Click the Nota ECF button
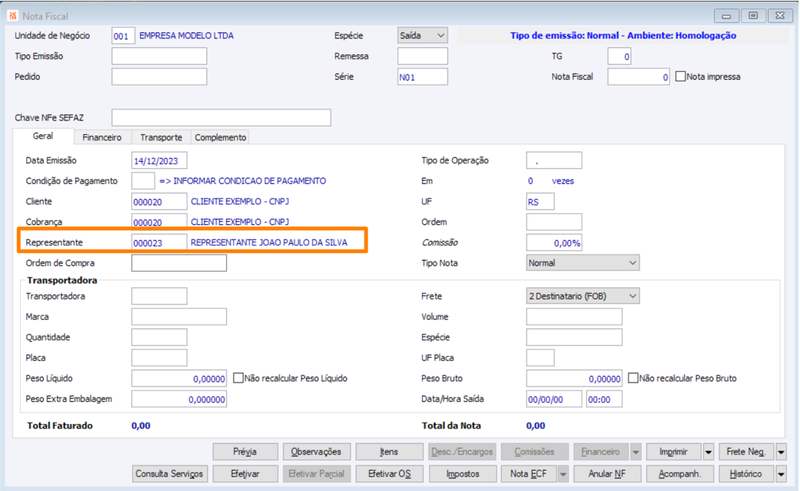This screenshot has height=491, width=800. (529, 474)
